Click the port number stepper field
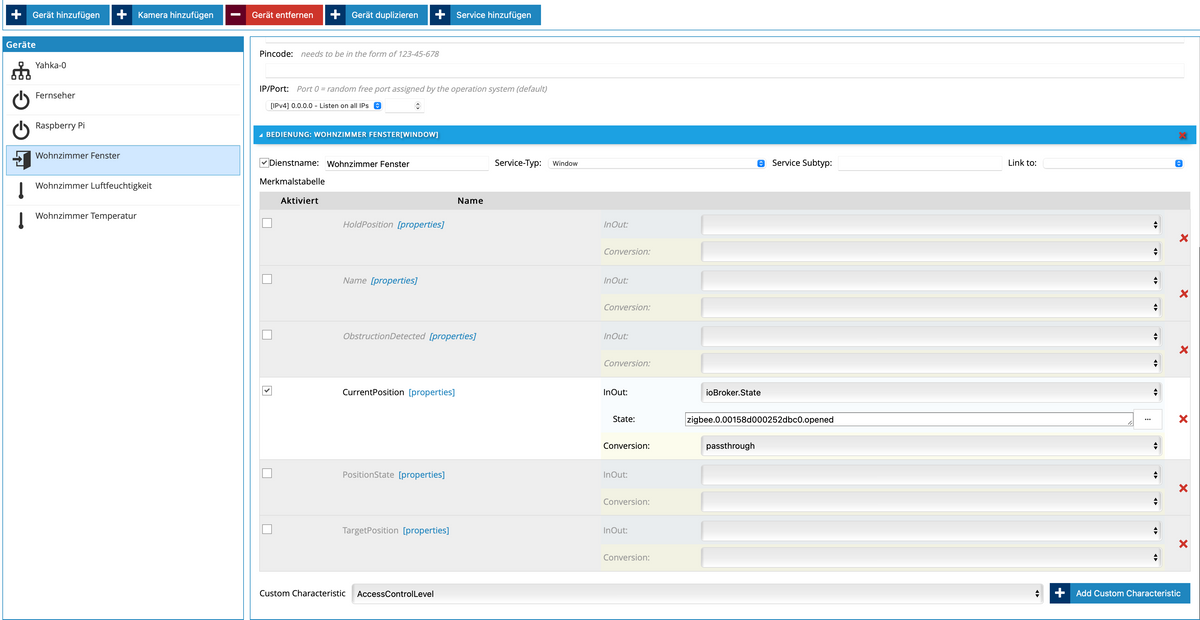1200x620 pixels. pos(405,105)
